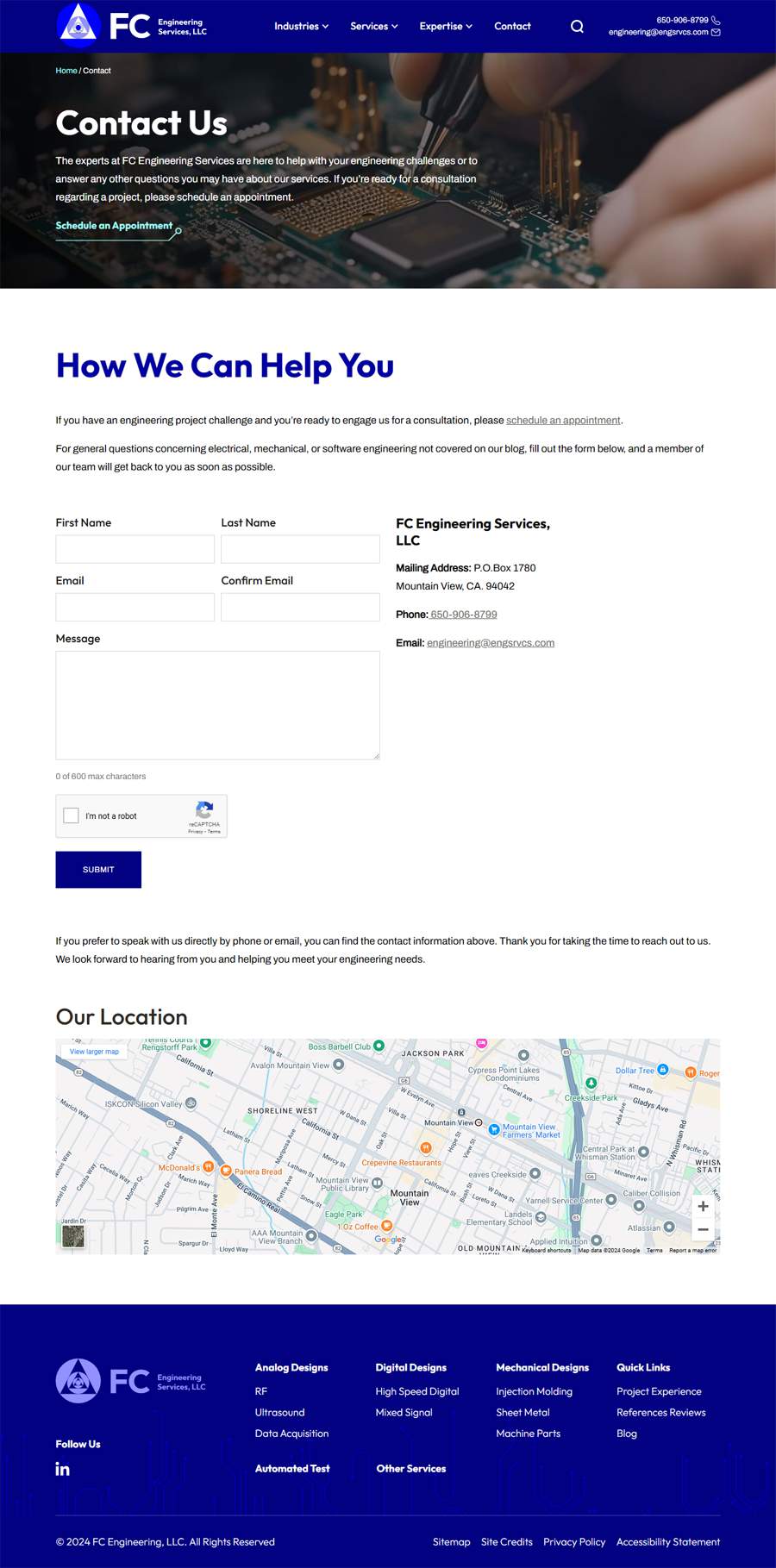Click the footer FC Engineering logo
Viewport: 776px width, 1568px height.
131,1381
